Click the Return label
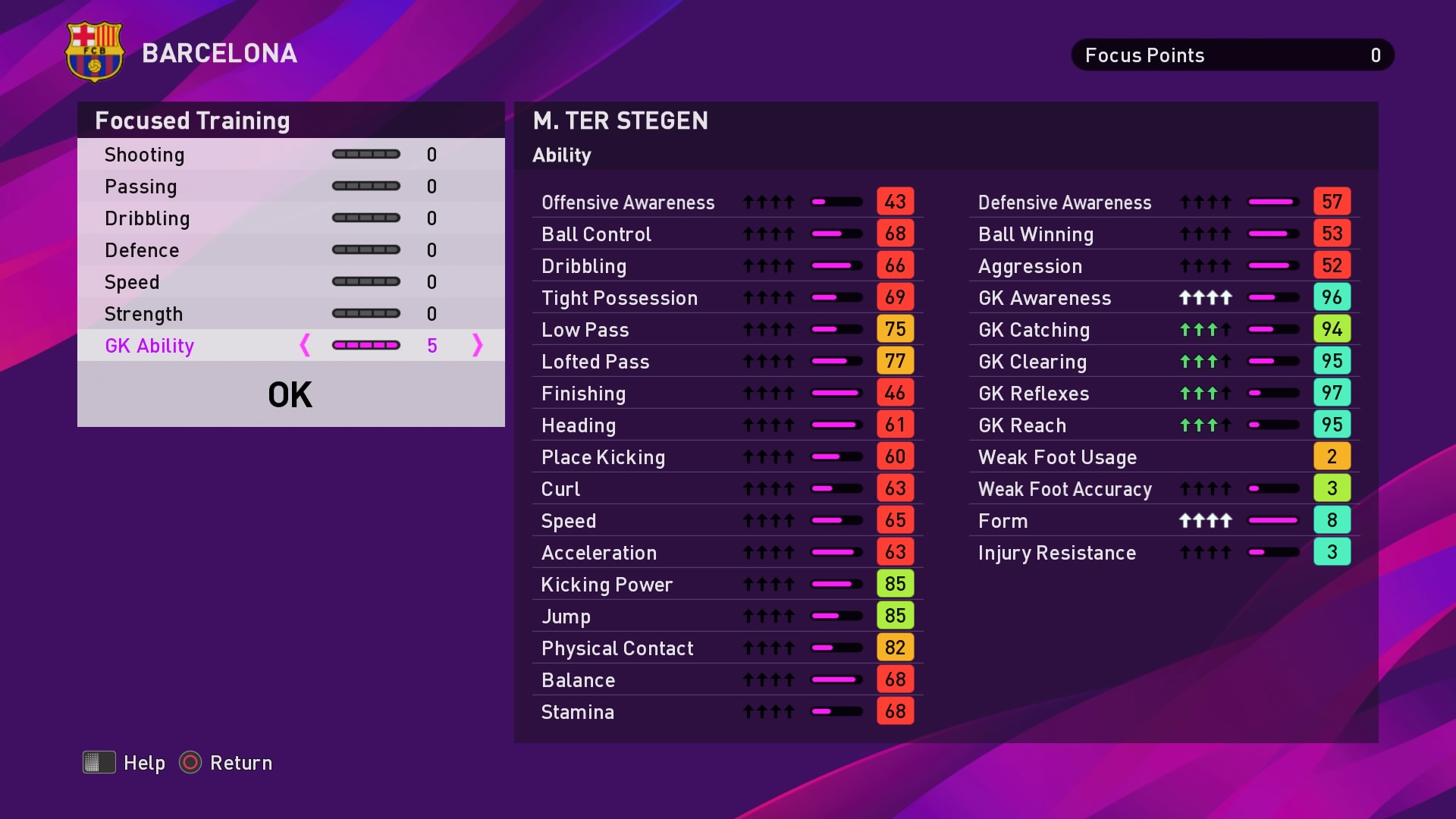Screen dimensions: 1456x819 (241, 763)
